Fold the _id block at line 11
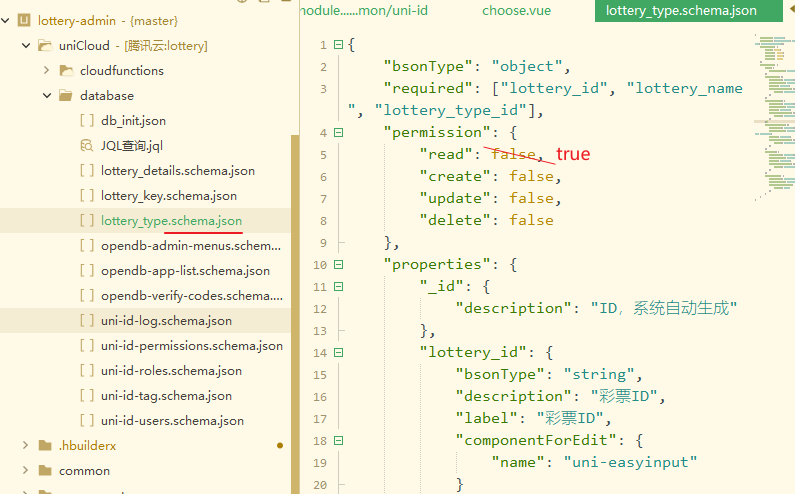Image resolution: width=795 pixels, height=494 pixels. click(x=339, y=287)
